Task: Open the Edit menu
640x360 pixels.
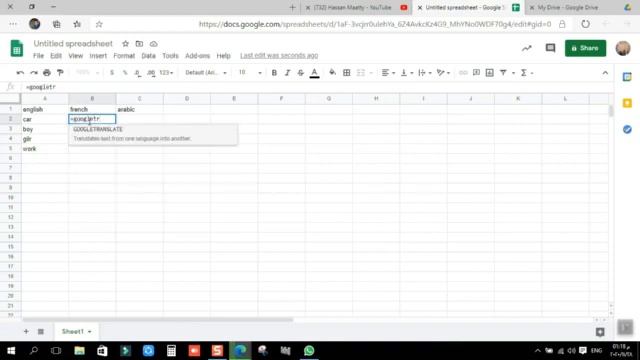Action: [56, 56]
